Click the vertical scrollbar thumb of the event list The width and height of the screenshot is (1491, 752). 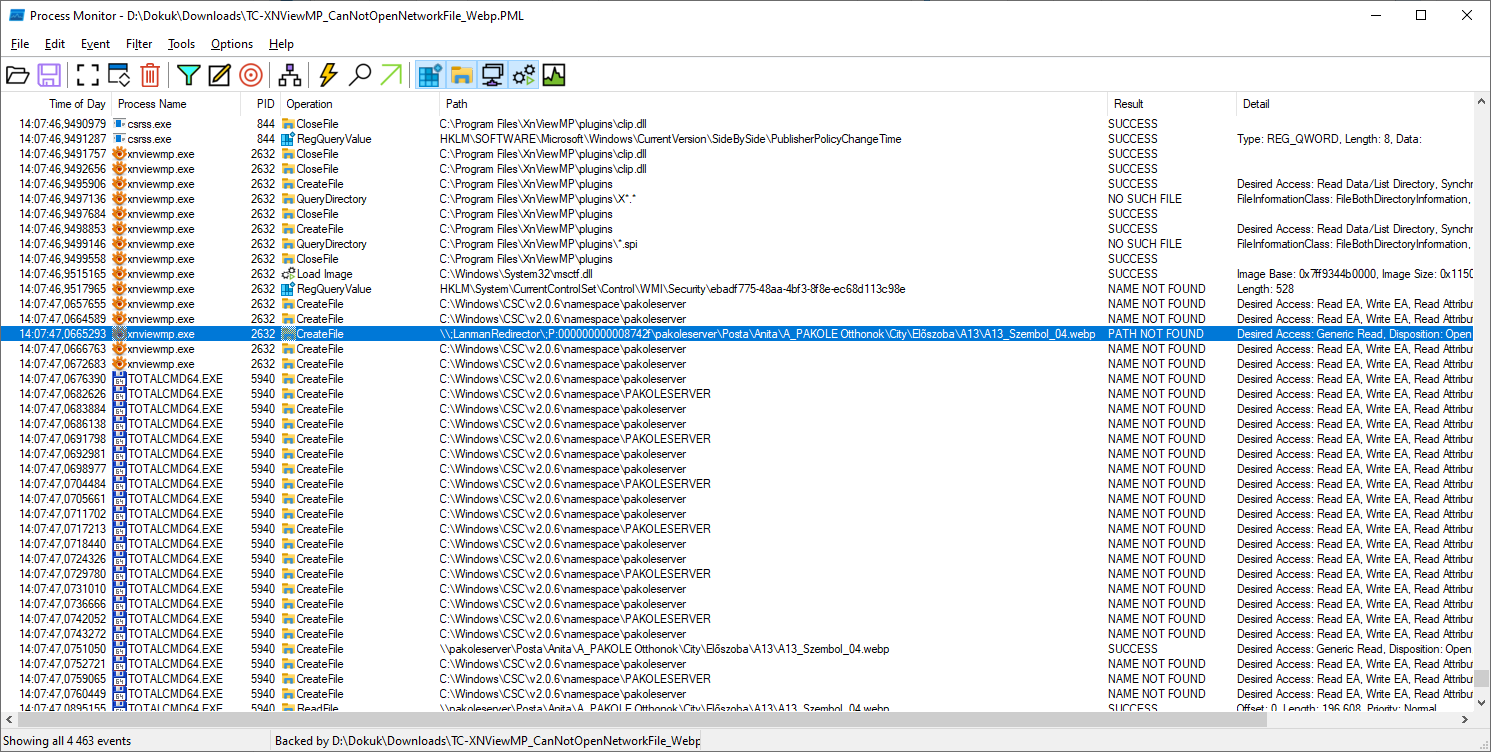[1482, 678]
